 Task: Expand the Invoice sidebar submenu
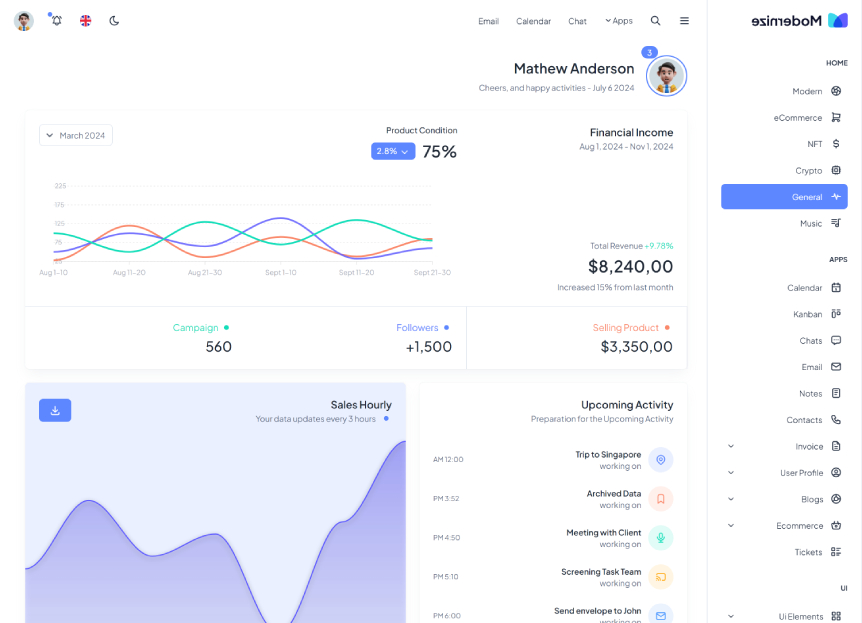coord(731,446)
